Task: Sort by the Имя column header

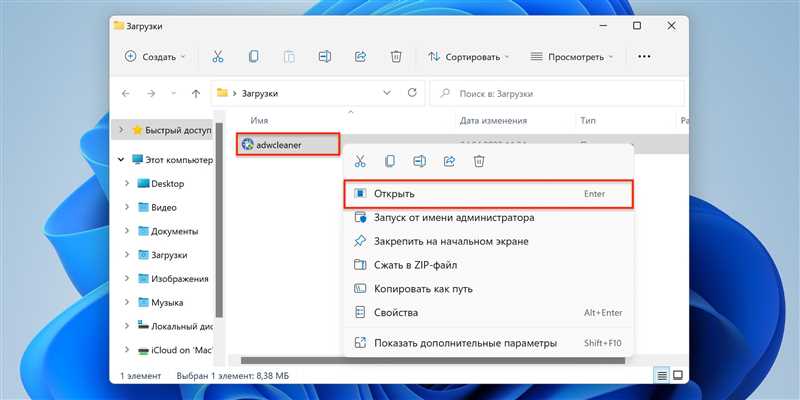Action: pos(259,121)
